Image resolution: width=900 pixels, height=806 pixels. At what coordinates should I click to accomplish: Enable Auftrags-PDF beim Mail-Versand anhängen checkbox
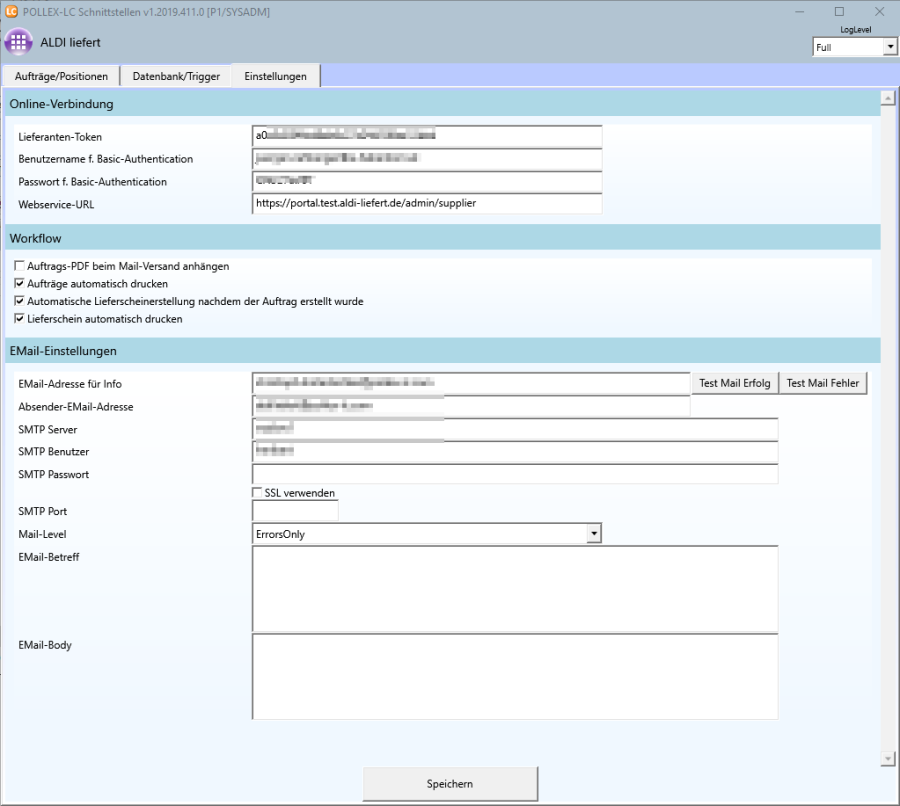[20, 267]
